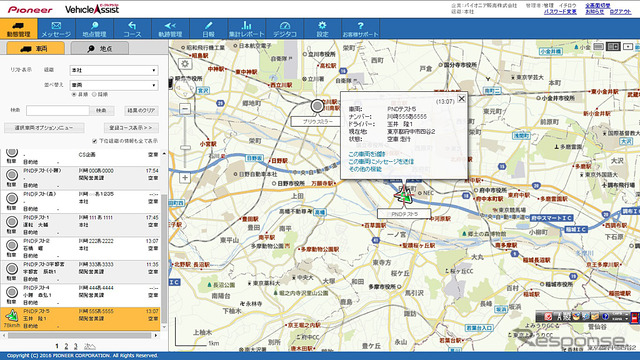This screenshot has height=360, width=640.
Task: Switch to the 車両 truck sub-tab
Action: pyautogui.click(x=36, y=48)
